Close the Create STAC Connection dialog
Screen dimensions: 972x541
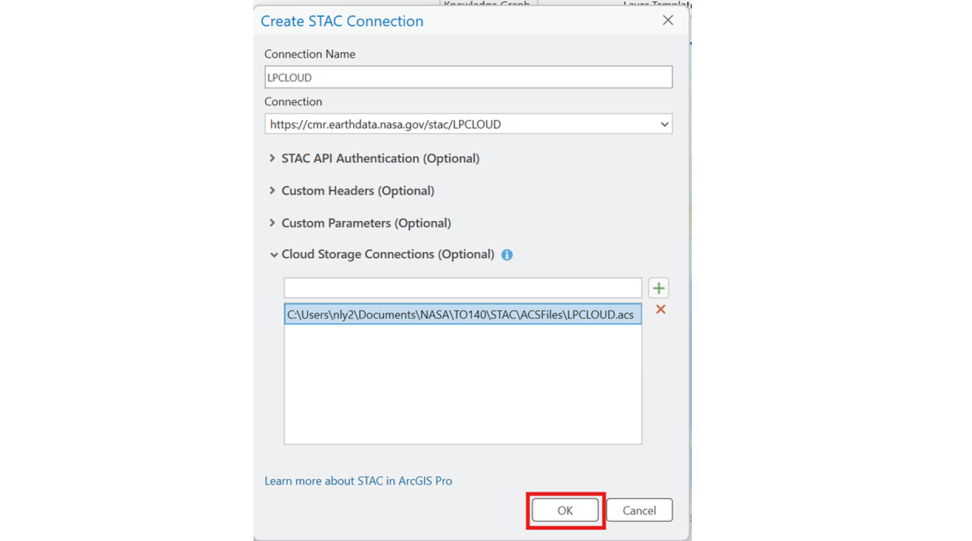tap(668, 20)
